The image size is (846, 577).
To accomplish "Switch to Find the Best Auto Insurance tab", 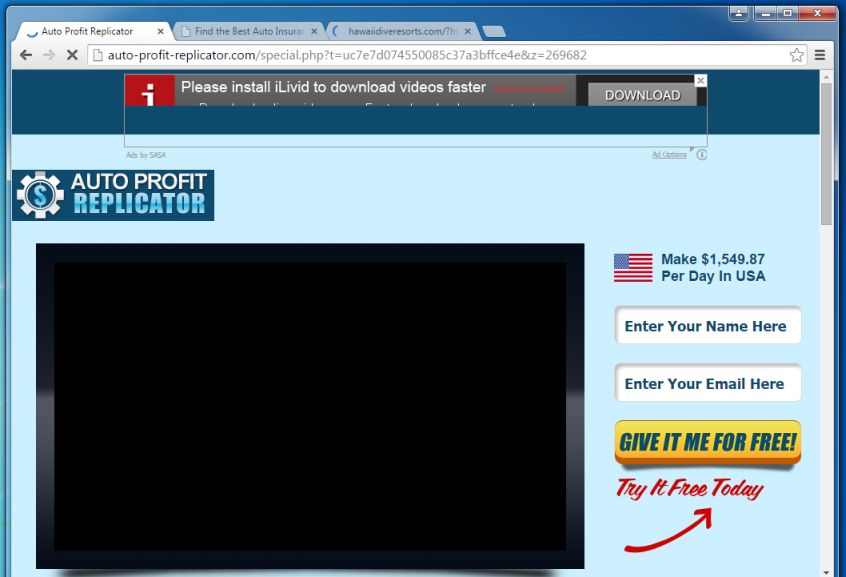I will (249, 31).
